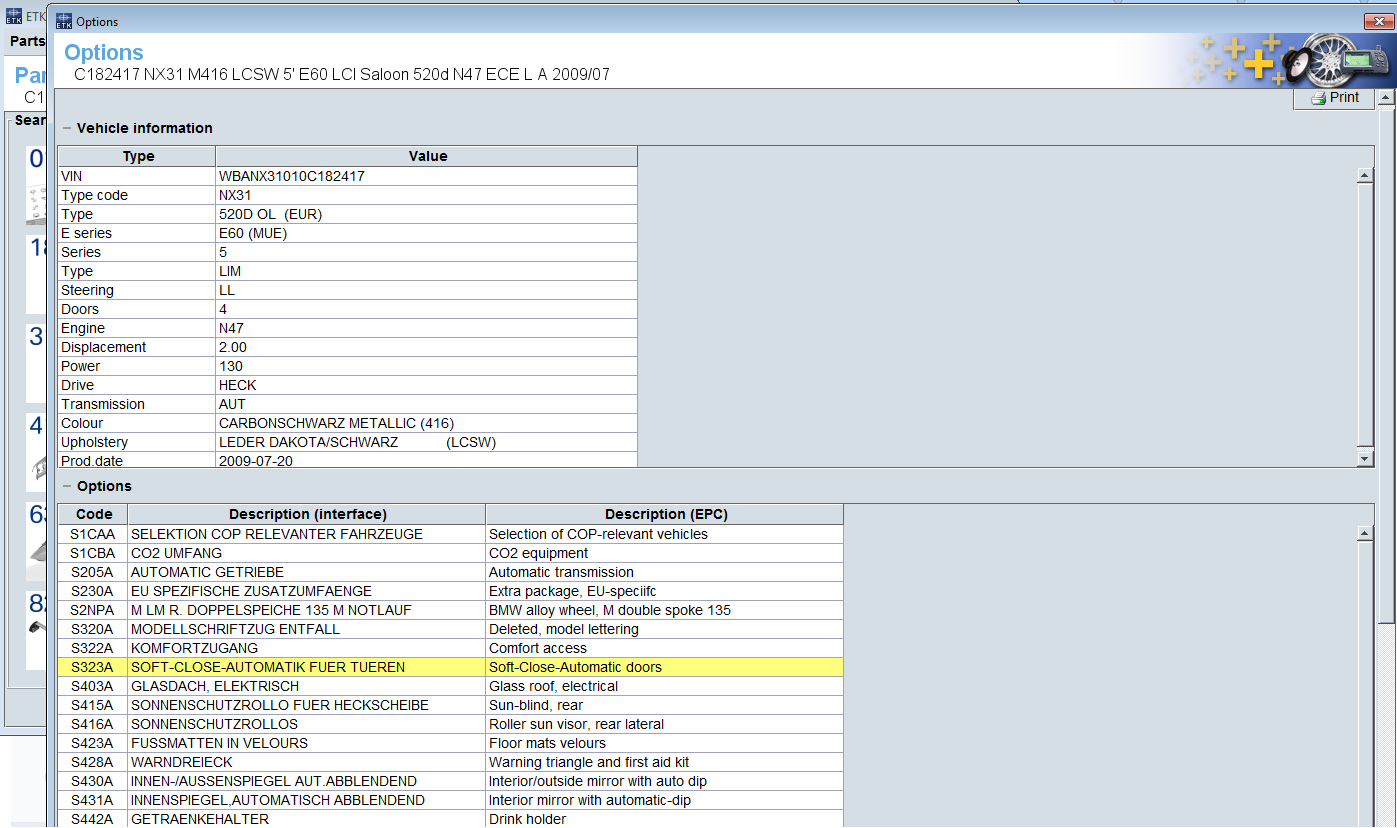
Task: Select the E series value E60 (MUE)
Action: [253, 233]
